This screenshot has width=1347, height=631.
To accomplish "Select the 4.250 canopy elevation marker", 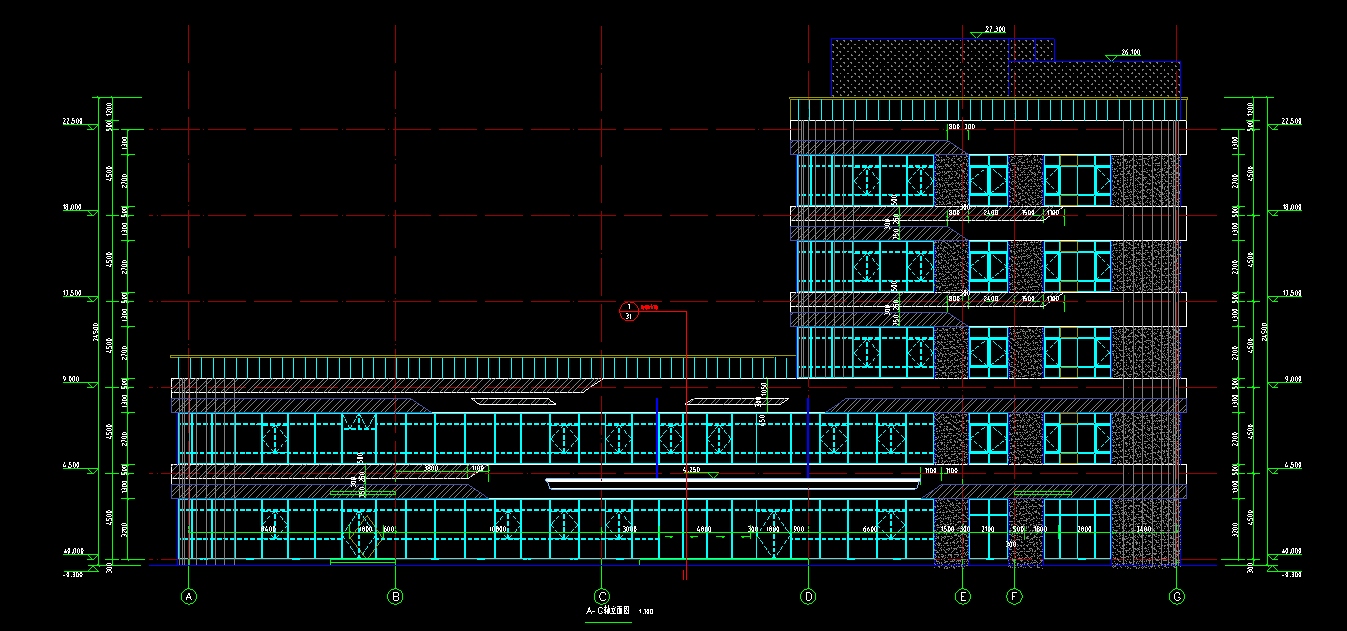I will pyautogui.click(x=691, y=469).
